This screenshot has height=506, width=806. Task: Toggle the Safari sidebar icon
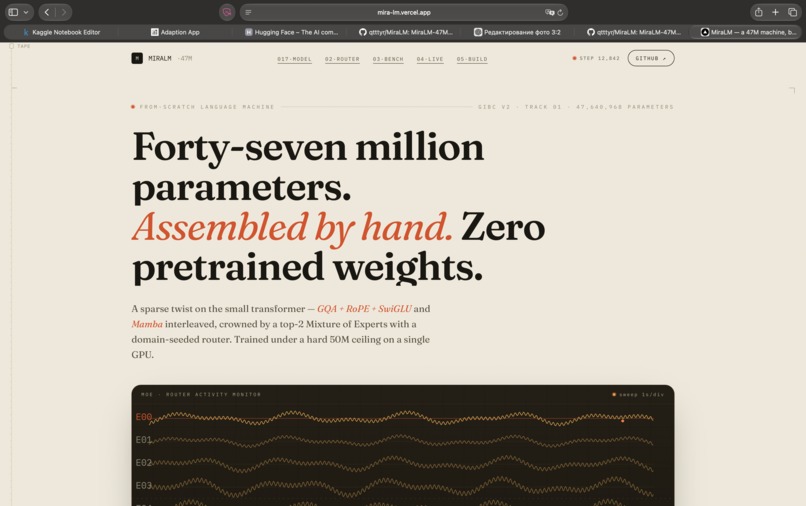13,12
